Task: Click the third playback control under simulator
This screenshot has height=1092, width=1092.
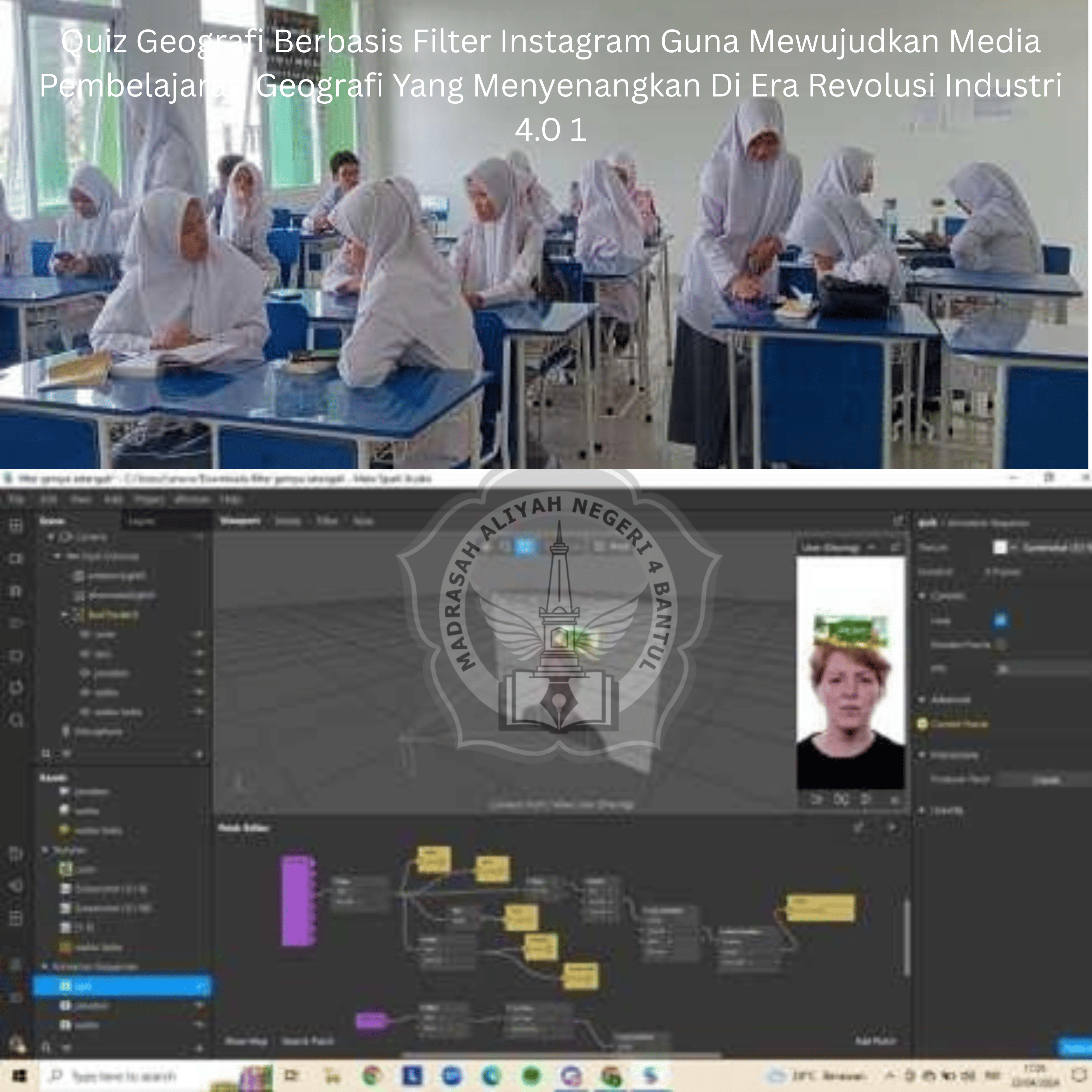Action: [865, 800]
